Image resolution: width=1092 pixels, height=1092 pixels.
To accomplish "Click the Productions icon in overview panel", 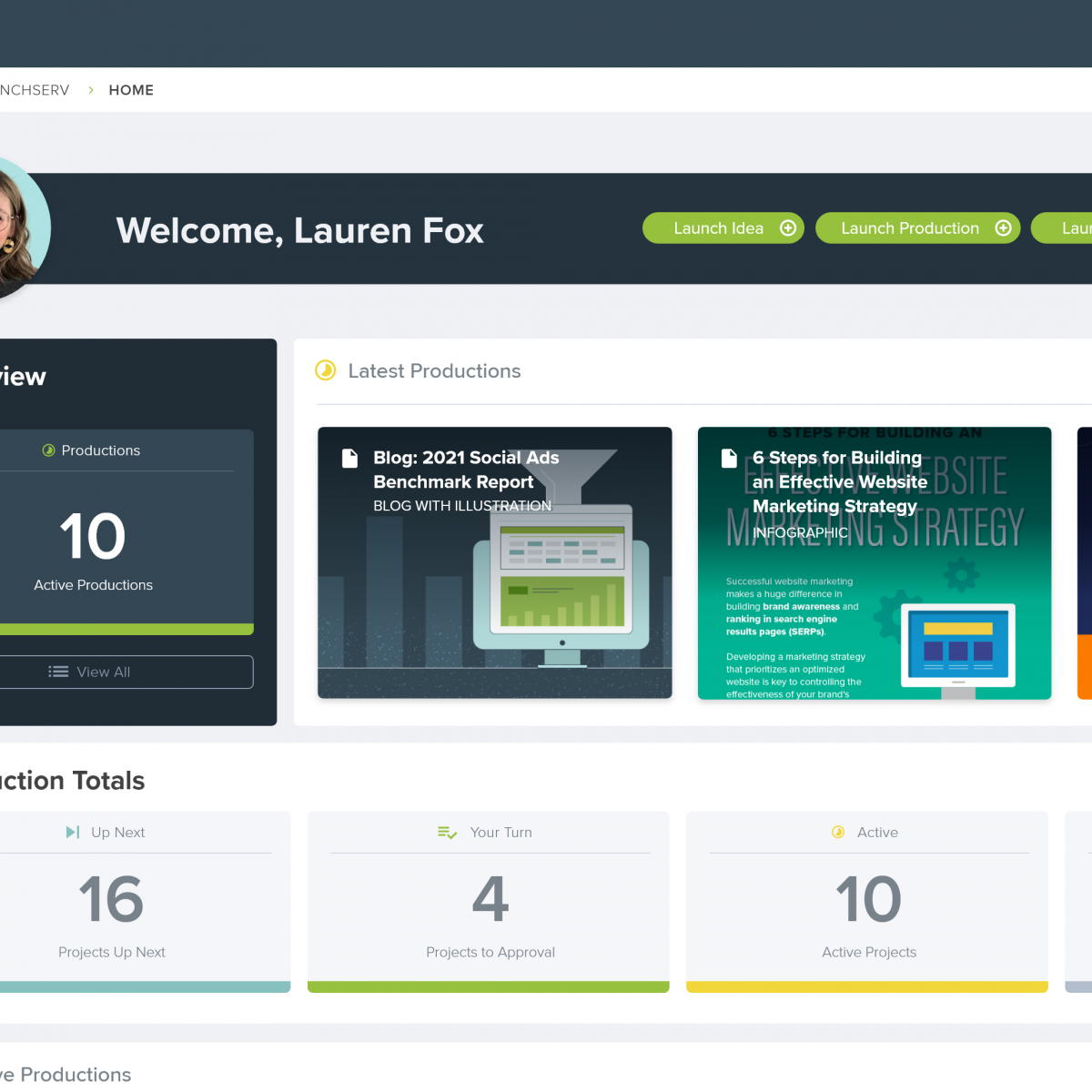I will [x=48, y=450].
